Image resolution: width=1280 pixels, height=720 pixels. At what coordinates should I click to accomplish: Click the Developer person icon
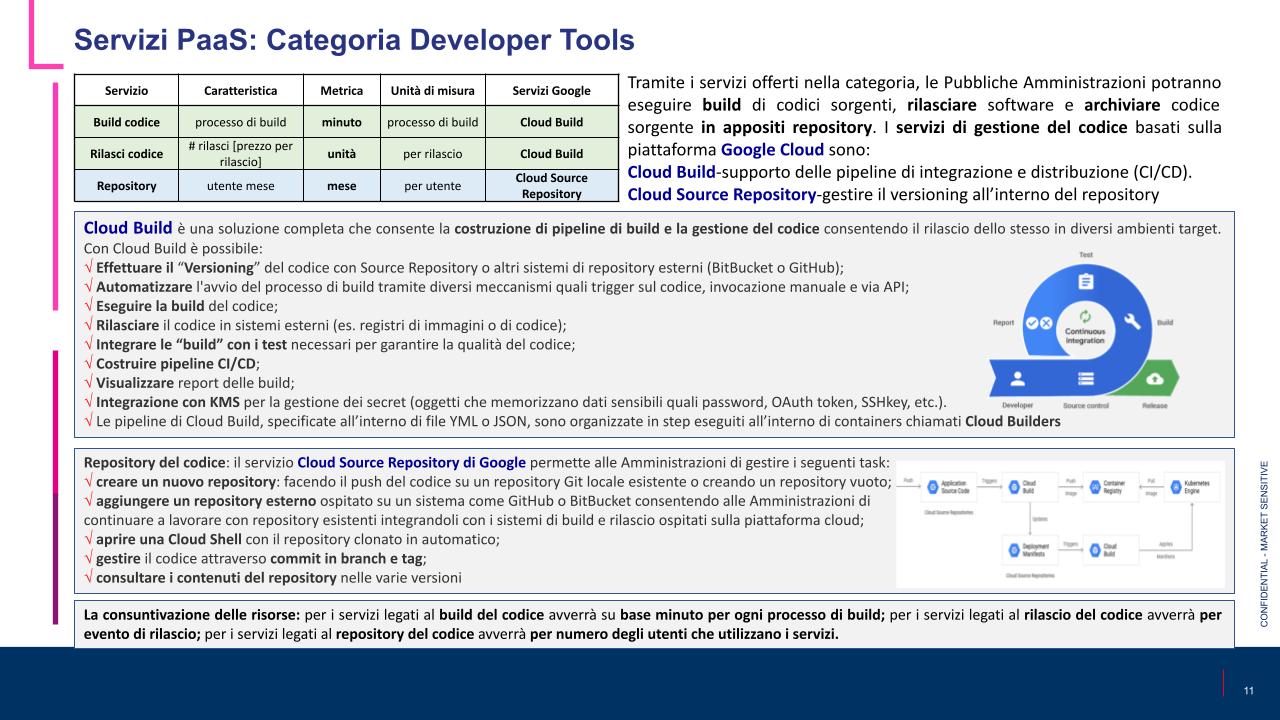(1018, 378)
